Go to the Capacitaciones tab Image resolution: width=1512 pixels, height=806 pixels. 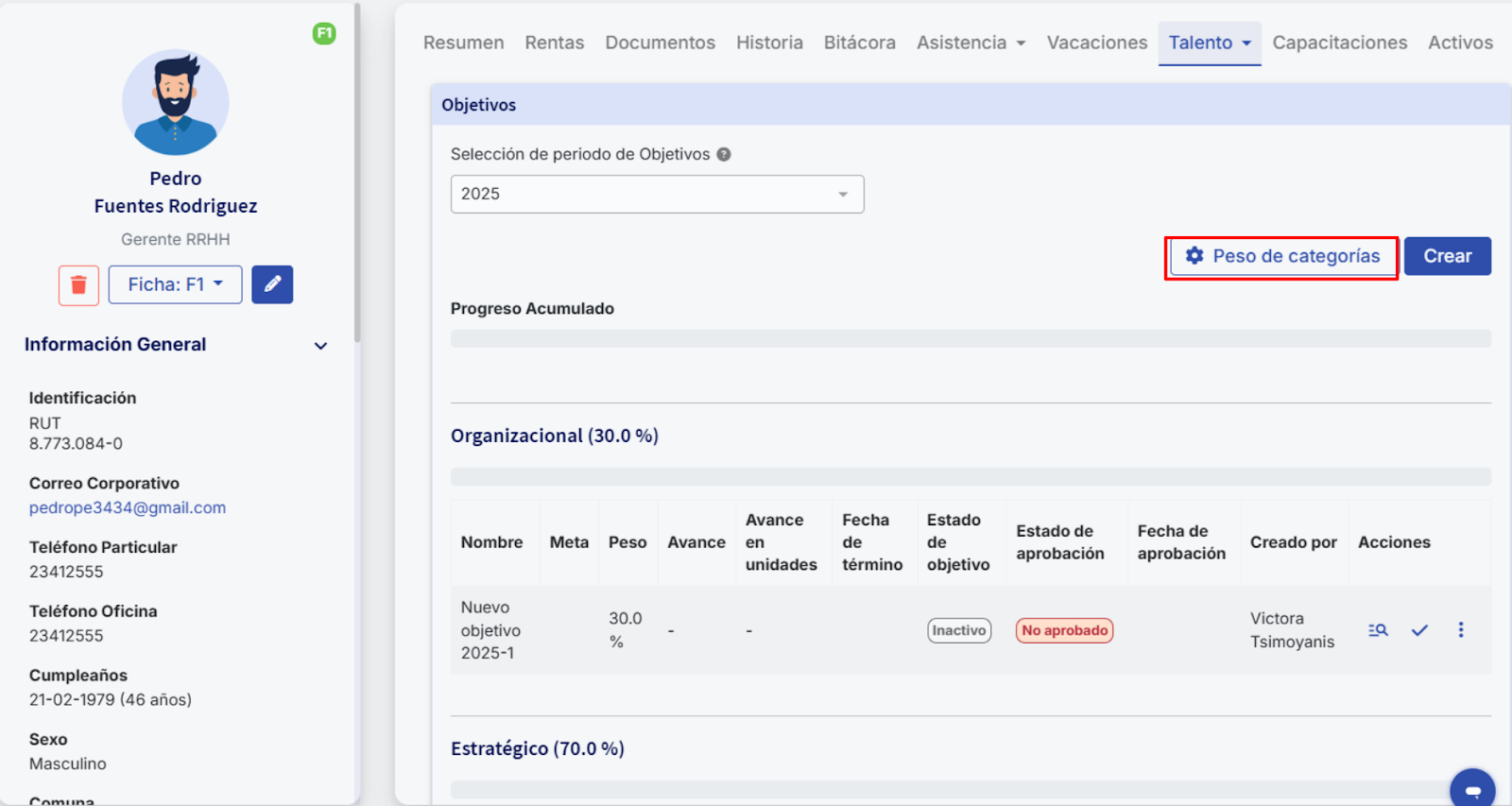tap(1339, 43)
